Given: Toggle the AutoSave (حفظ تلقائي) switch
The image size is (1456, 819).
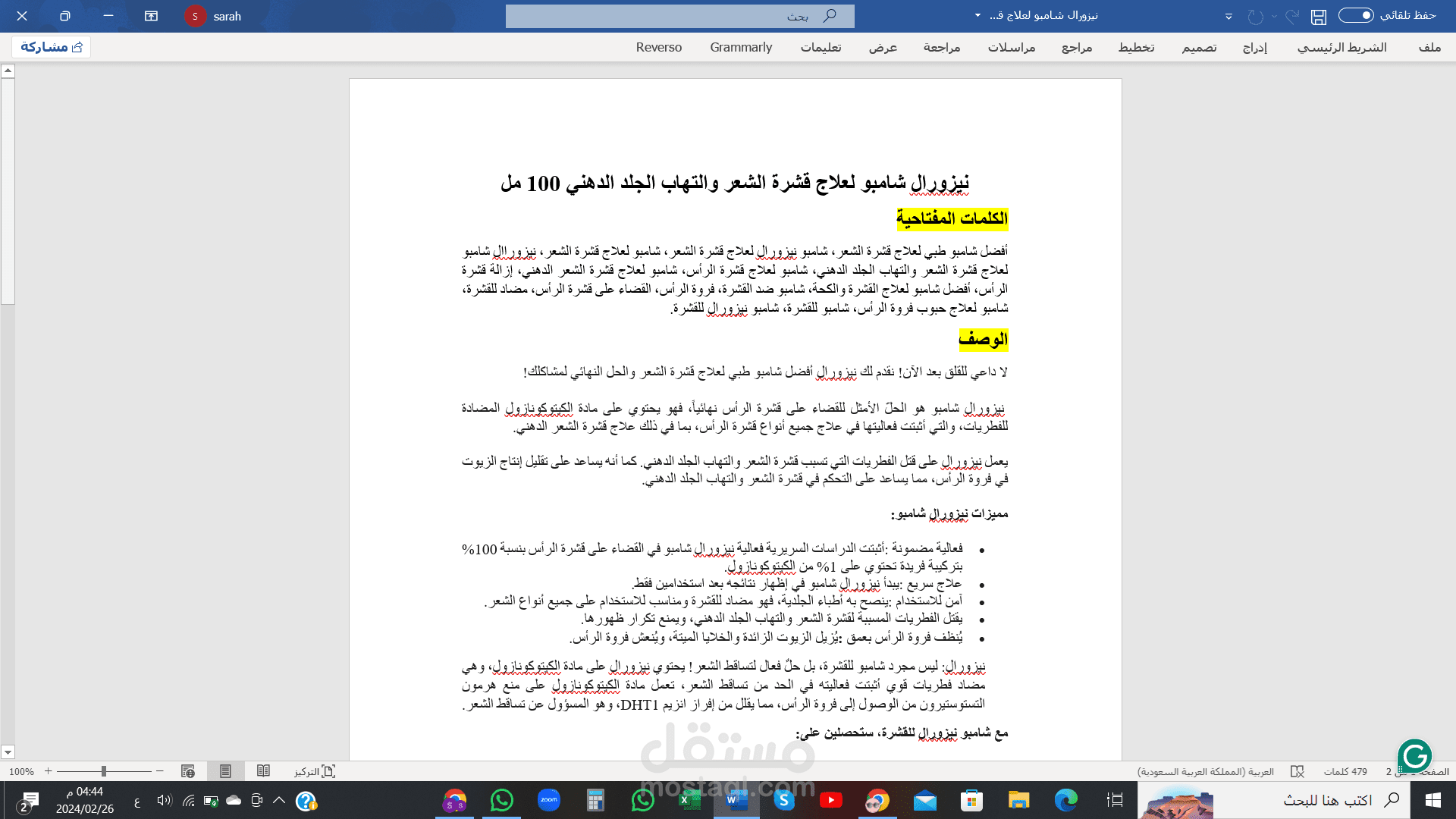Looking at the screenshot, I should [x=1356, y=15].
